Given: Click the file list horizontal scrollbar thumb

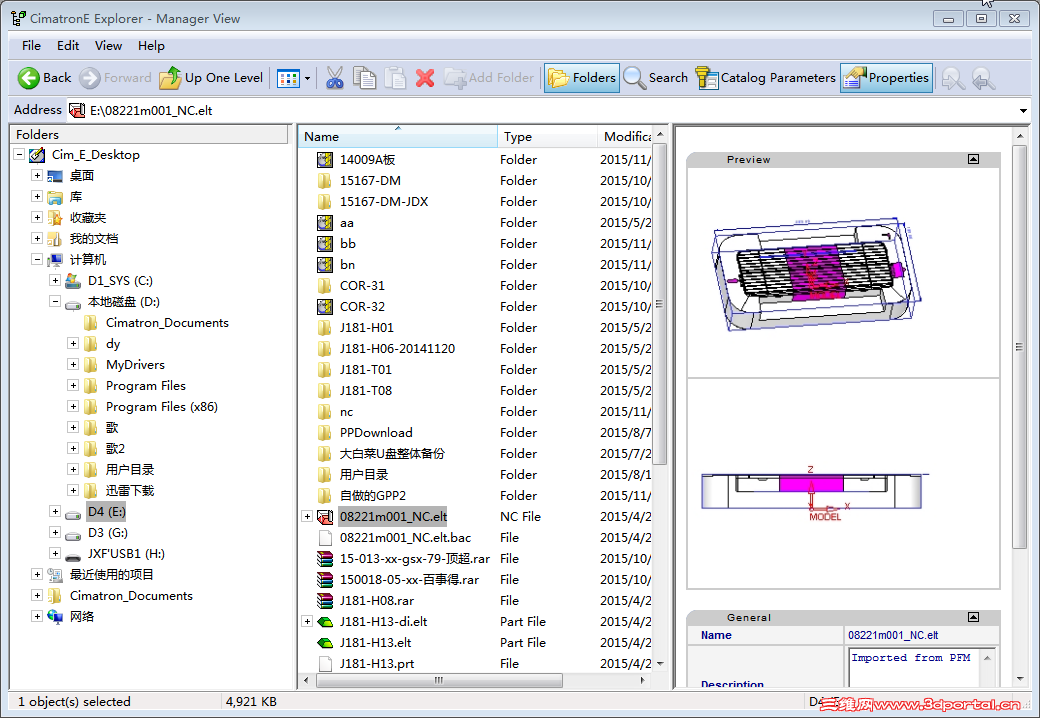Looking at the screenshot, I should point(439,680).
